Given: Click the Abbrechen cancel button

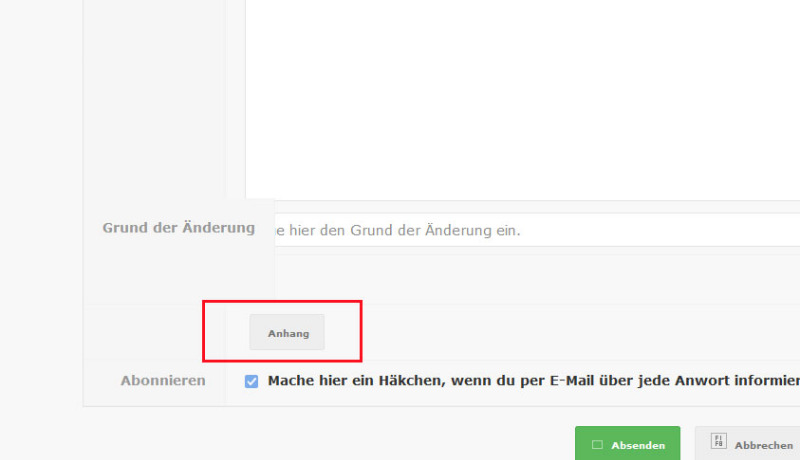Looking at the screenshot, I should pyautogui.click(x=747, y=444).
